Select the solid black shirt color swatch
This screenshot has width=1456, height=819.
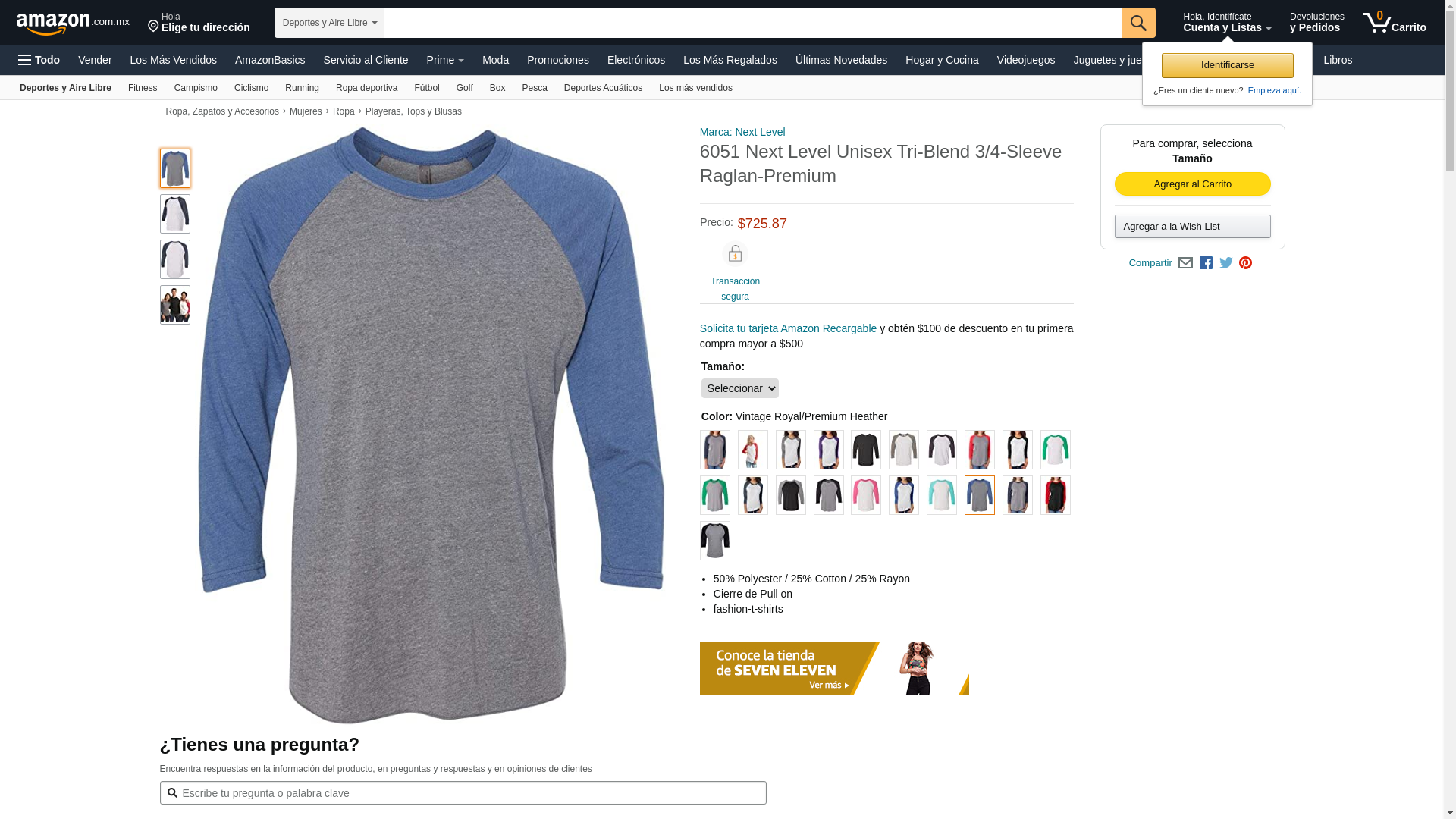coord(866,450)
